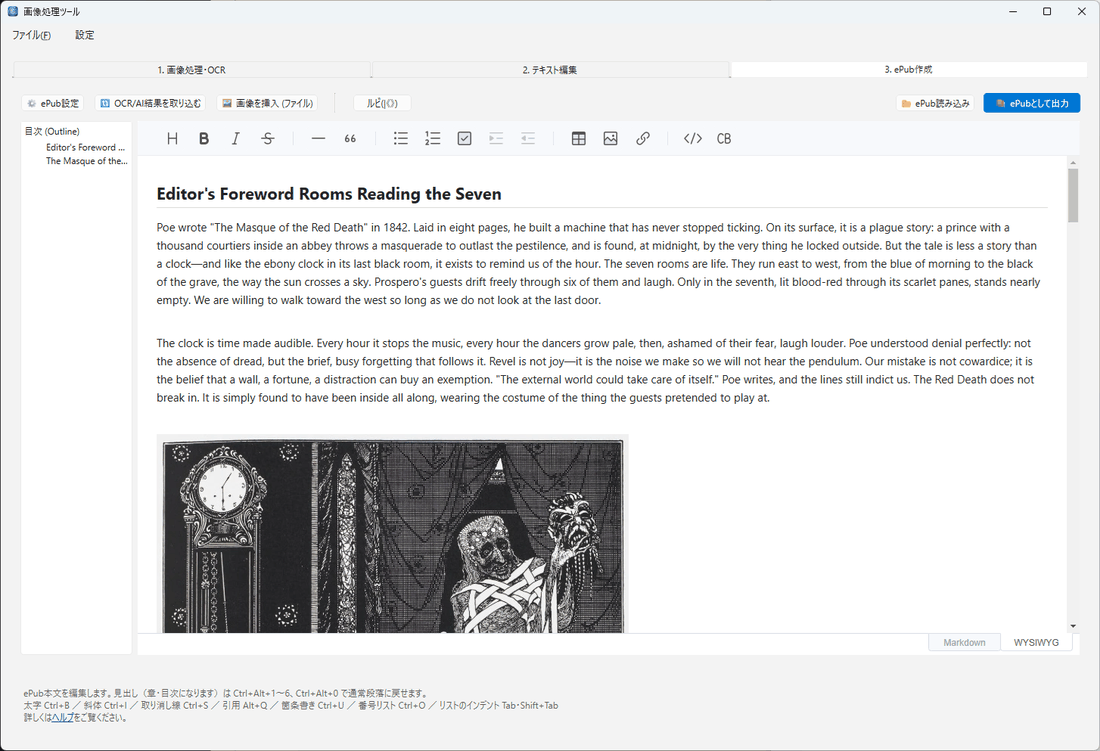Viewport: 1100px width, 751px height.
Task: Click the blockquote icon
Action: (x=350, y=139)
